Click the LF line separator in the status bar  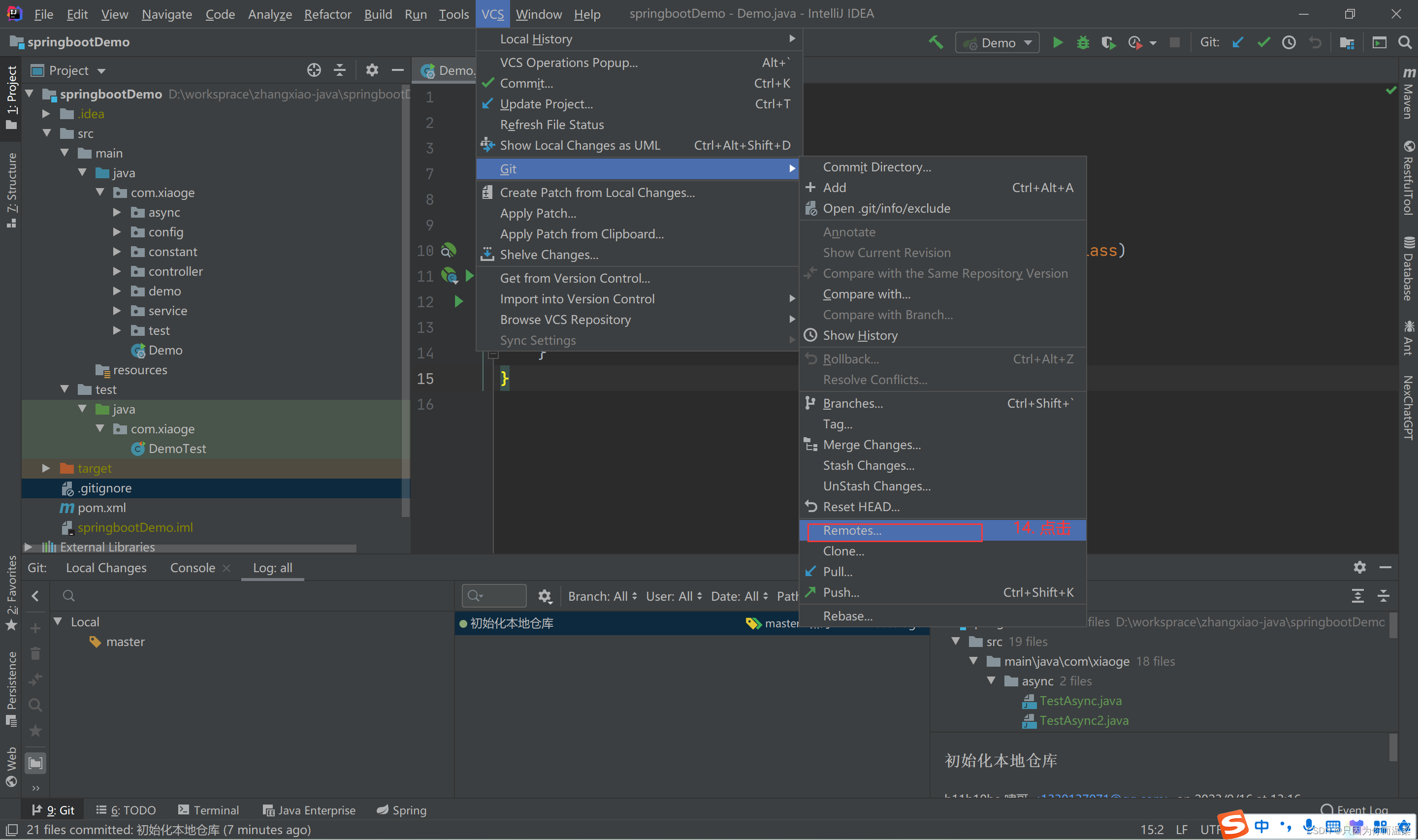(x=1182, y=830)
